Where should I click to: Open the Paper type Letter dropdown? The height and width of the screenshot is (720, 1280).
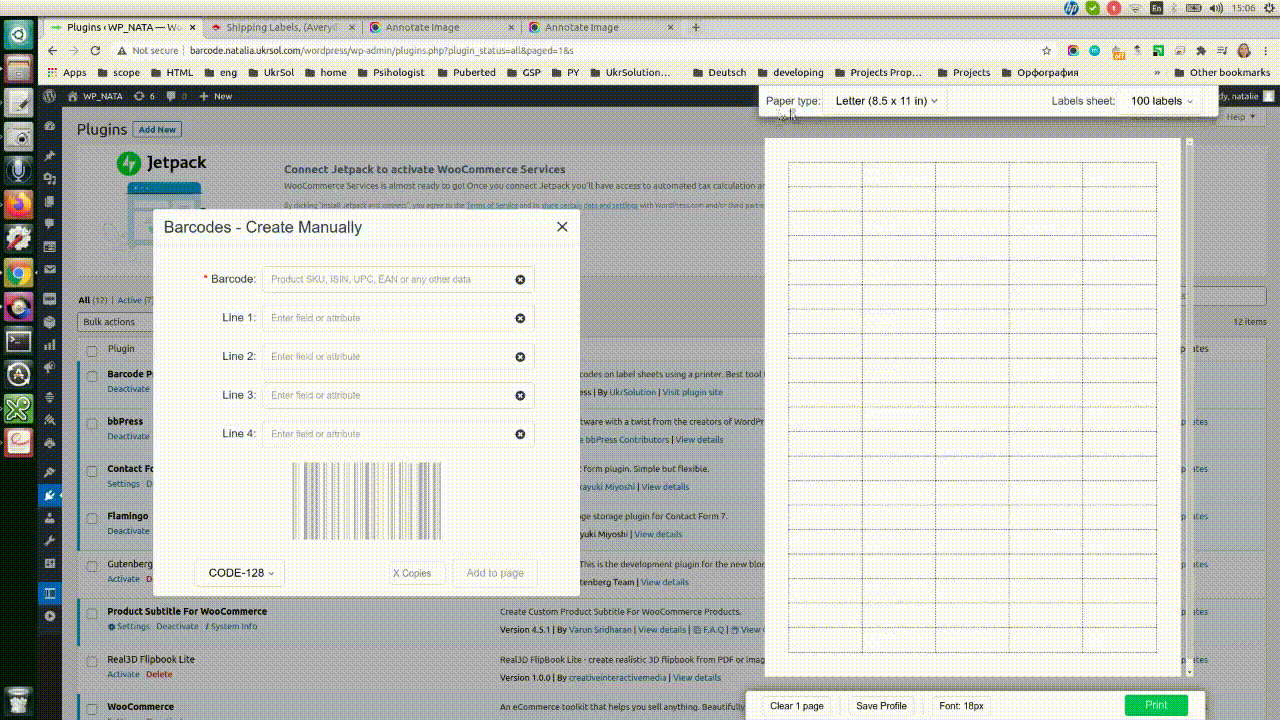(x=887, y=101)
